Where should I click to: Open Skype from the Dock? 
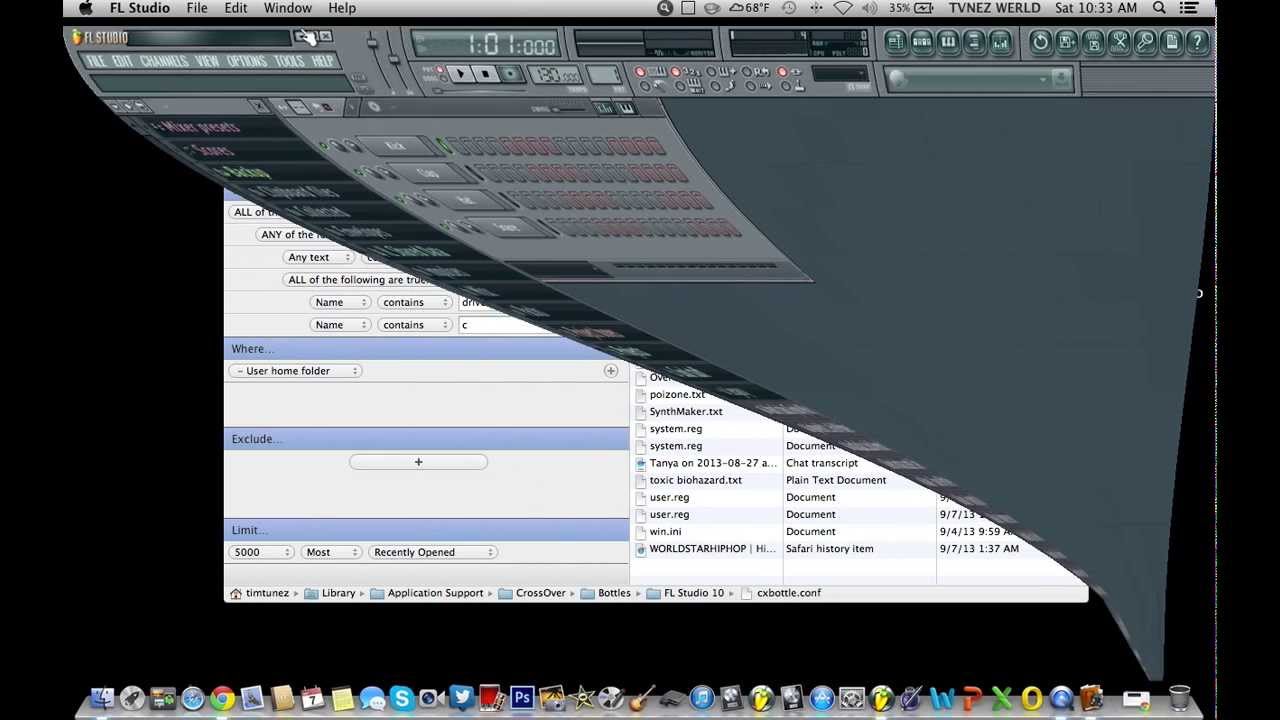(x=401, y=698)
